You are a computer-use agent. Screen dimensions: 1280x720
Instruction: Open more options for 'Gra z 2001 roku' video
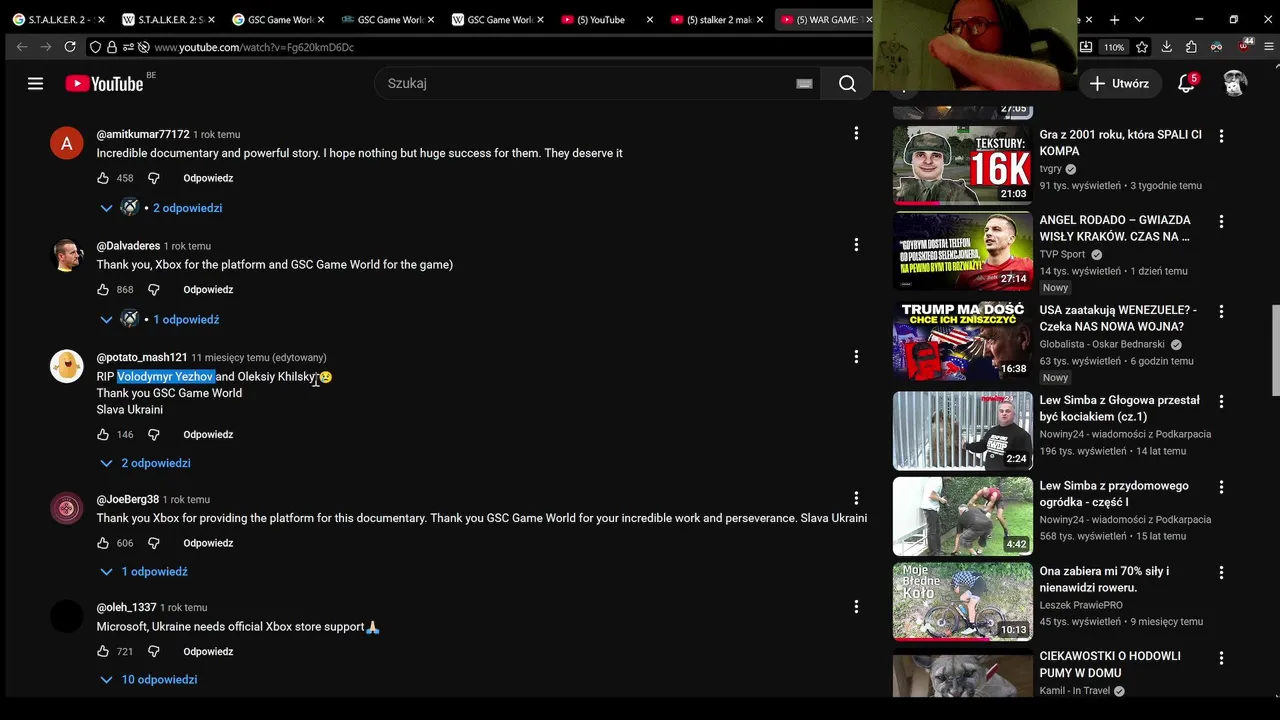pyautogui.click(x=1221, y=136)
